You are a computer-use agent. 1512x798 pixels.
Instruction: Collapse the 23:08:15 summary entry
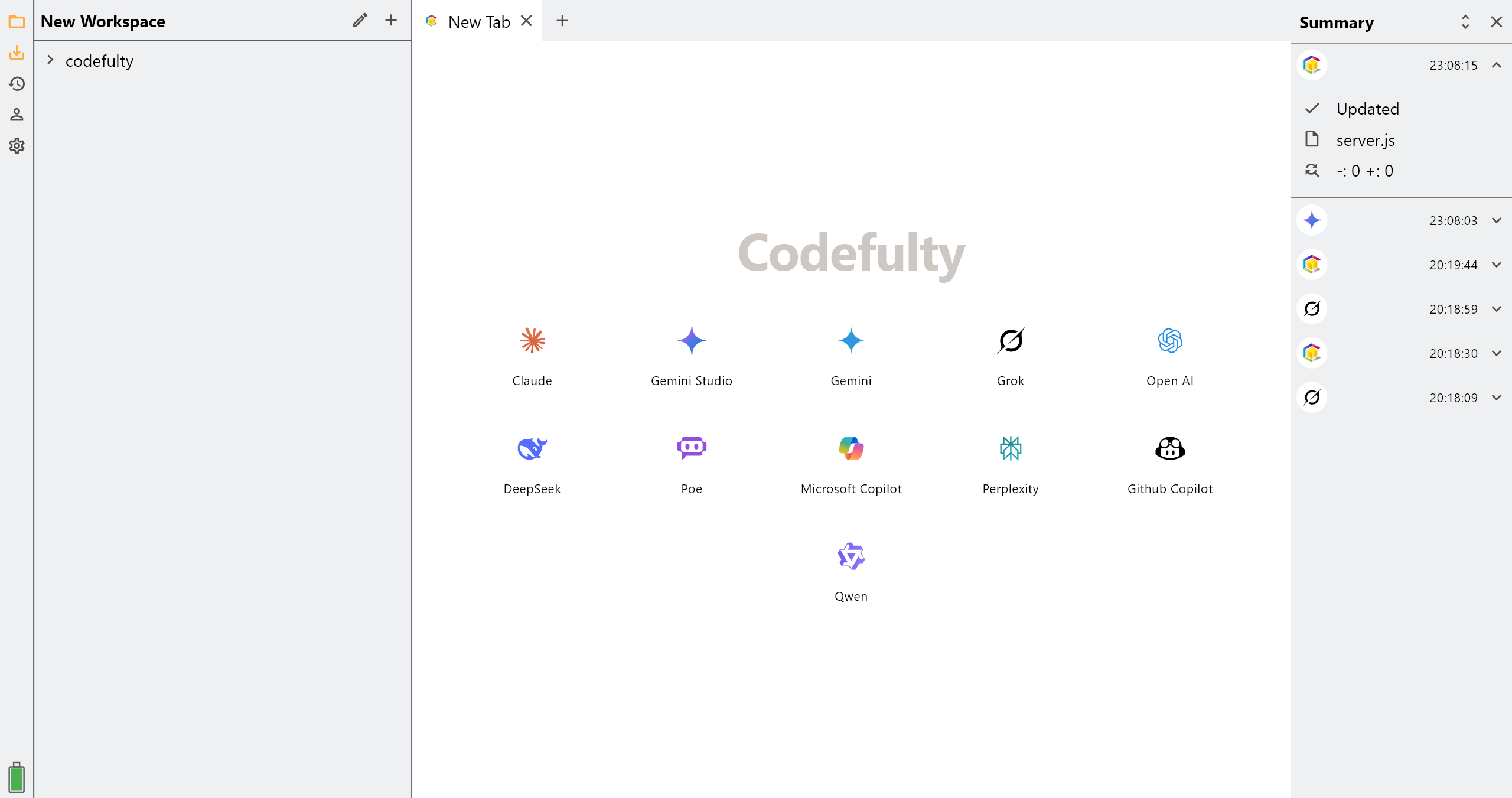pos(1496,65)
